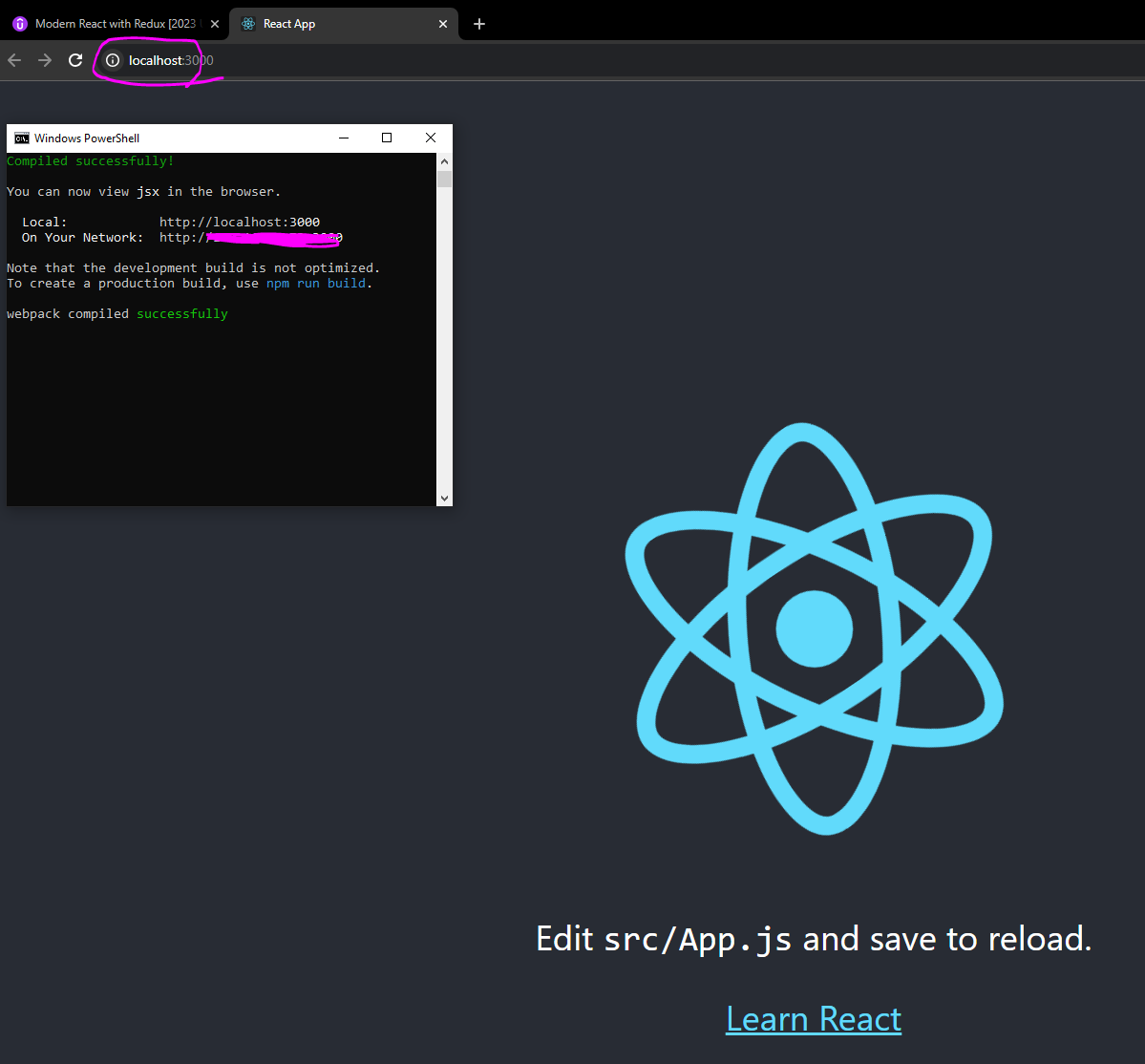
Task: Click the spinning React logo
Action: click(815, 628)
